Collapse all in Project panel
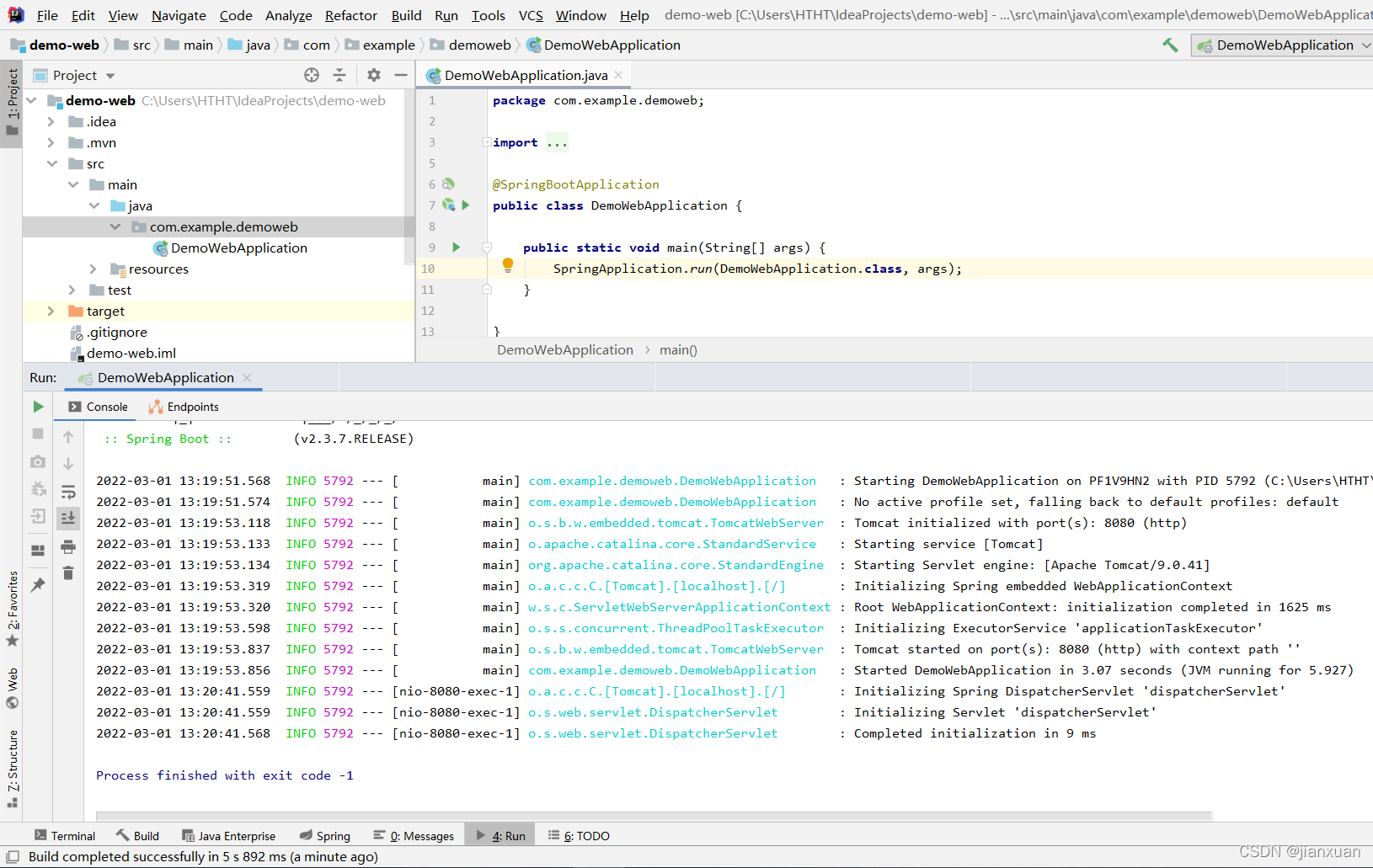Viewport: 1373px width, 868px height. (339, 75)
